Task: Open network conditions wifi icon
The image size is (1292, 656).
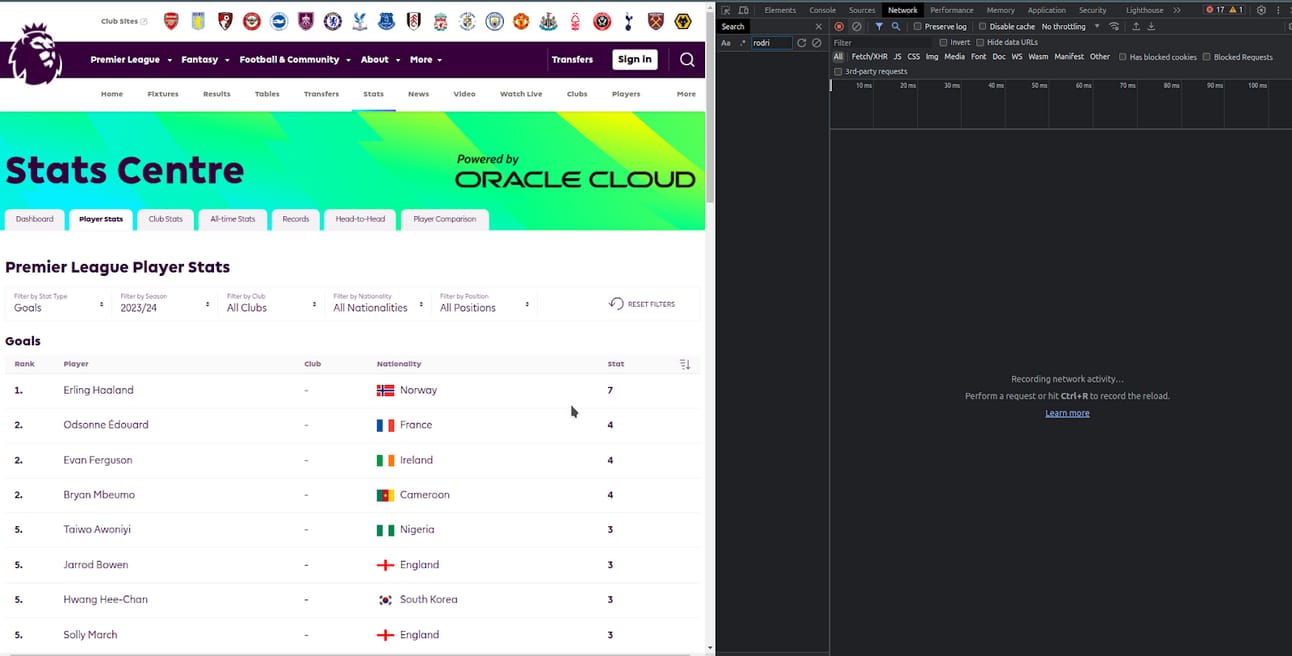Action: click(1114, 27)
